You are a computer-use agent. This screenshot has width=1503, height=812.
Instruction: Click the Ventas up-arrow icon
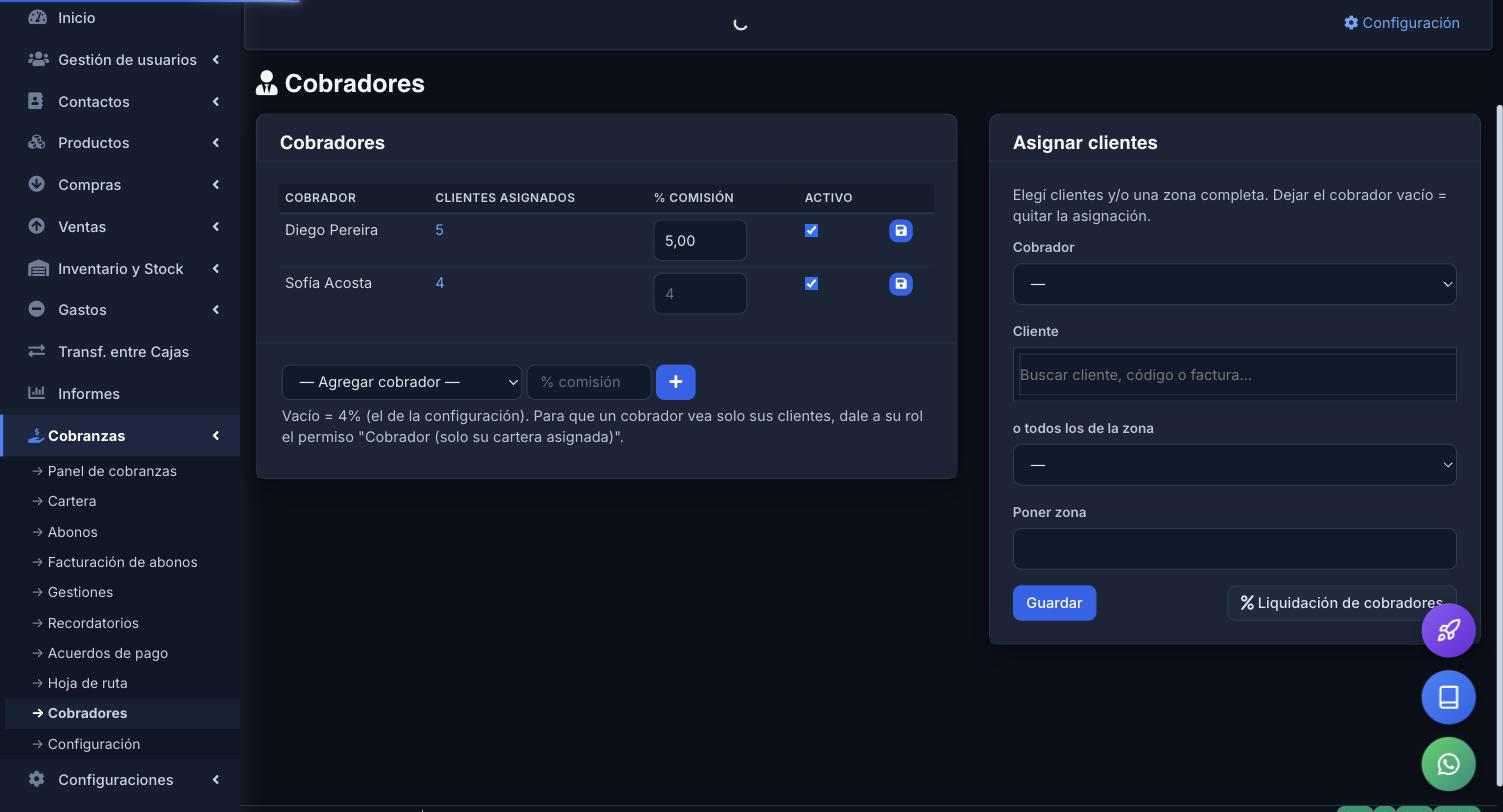click(x=36, y=226)
